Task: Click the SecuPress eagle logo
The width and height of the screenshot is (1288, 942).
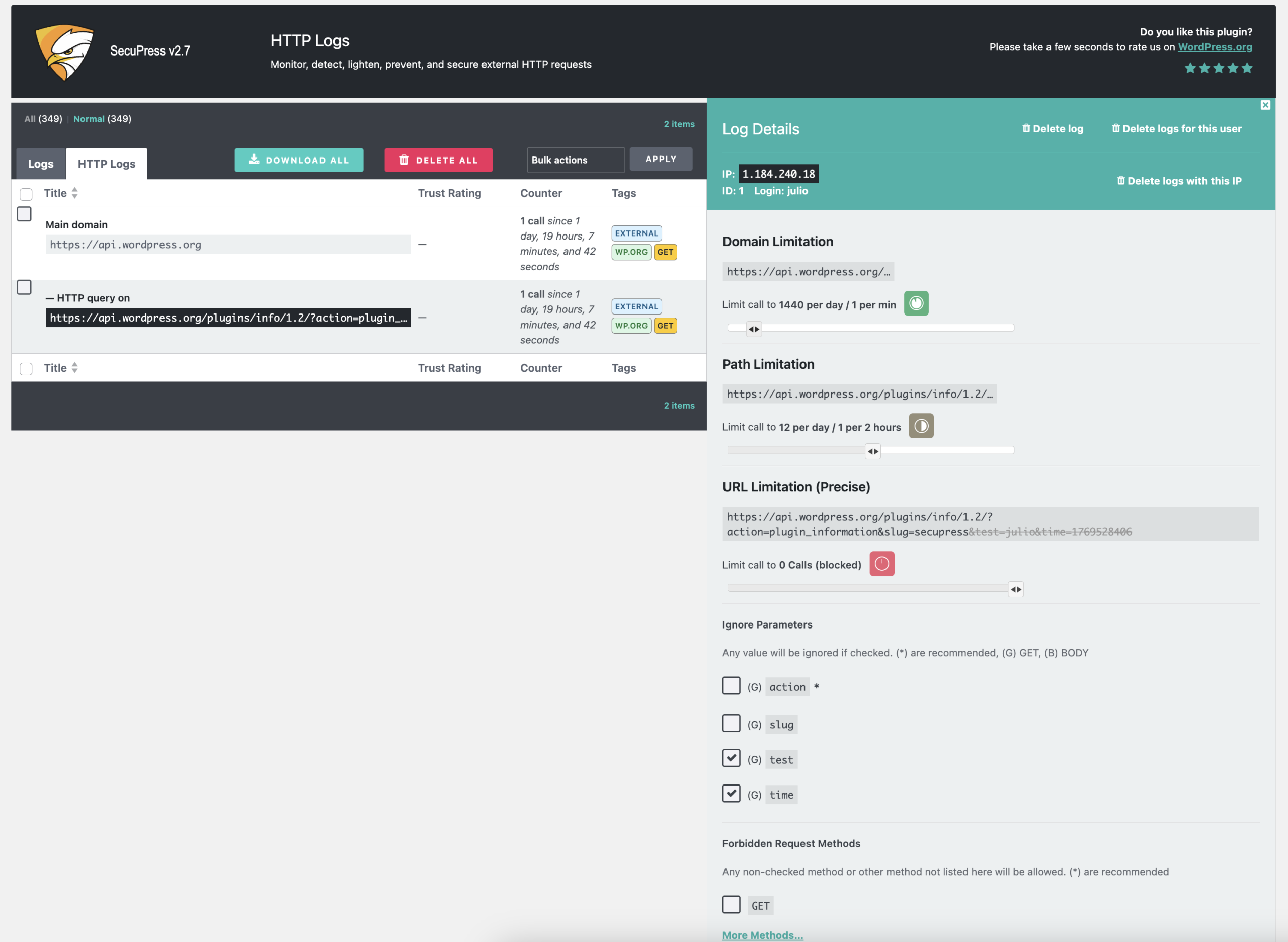Action: tap(64, 51)
